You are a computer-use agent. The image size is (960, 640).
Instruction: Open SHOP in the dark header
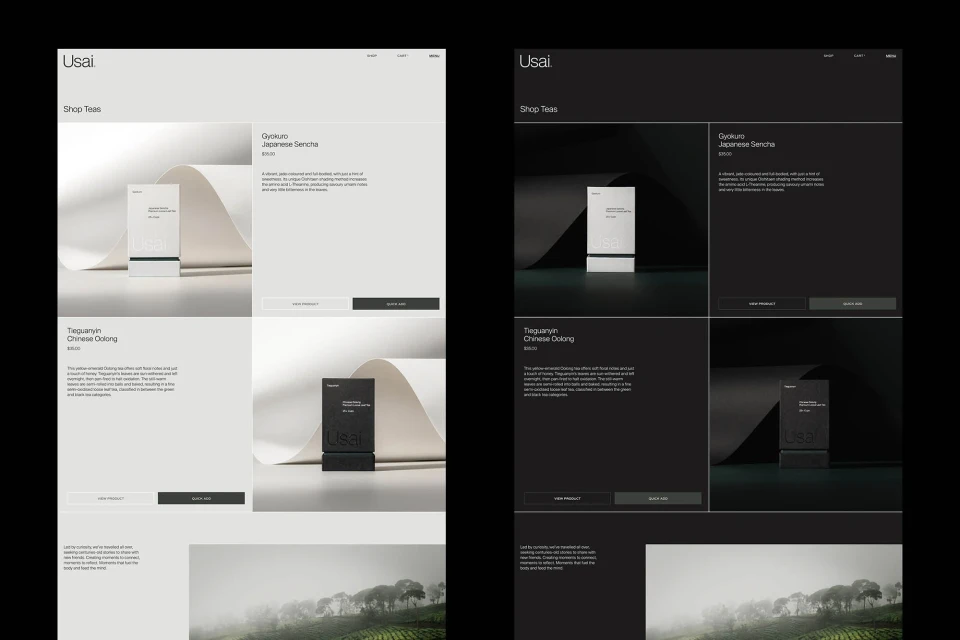tap(827, 57)
